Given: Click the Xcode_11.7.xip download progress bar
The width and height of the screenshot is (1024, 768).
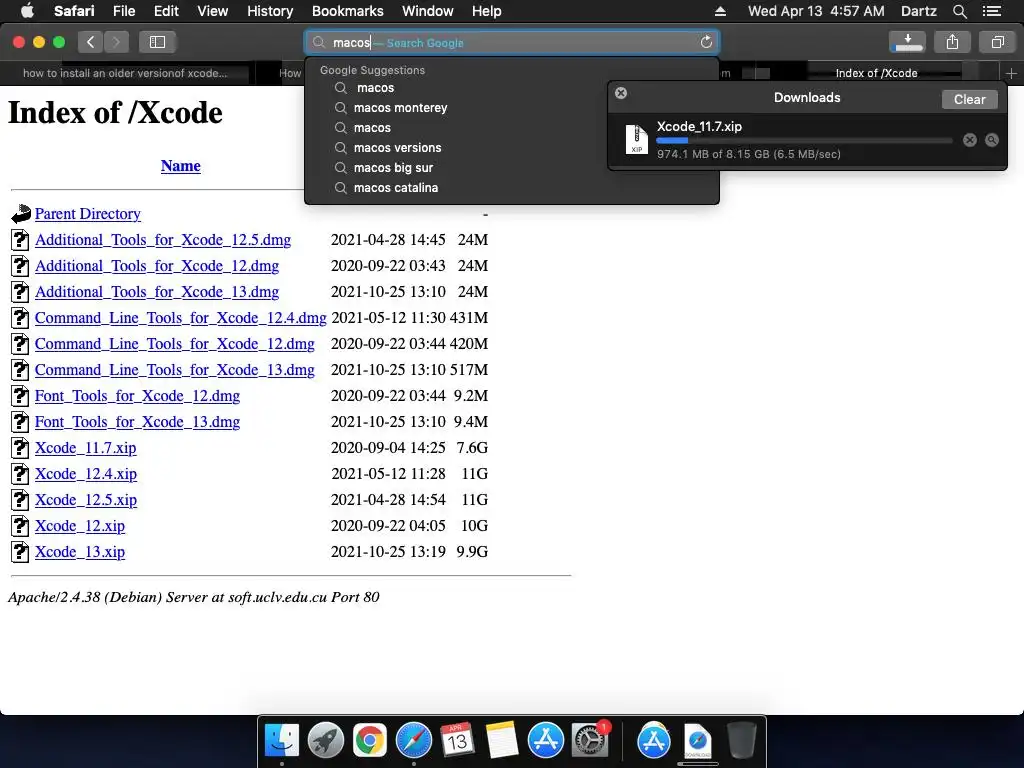Looking at the screenshot, I should (x=804, y=140).
